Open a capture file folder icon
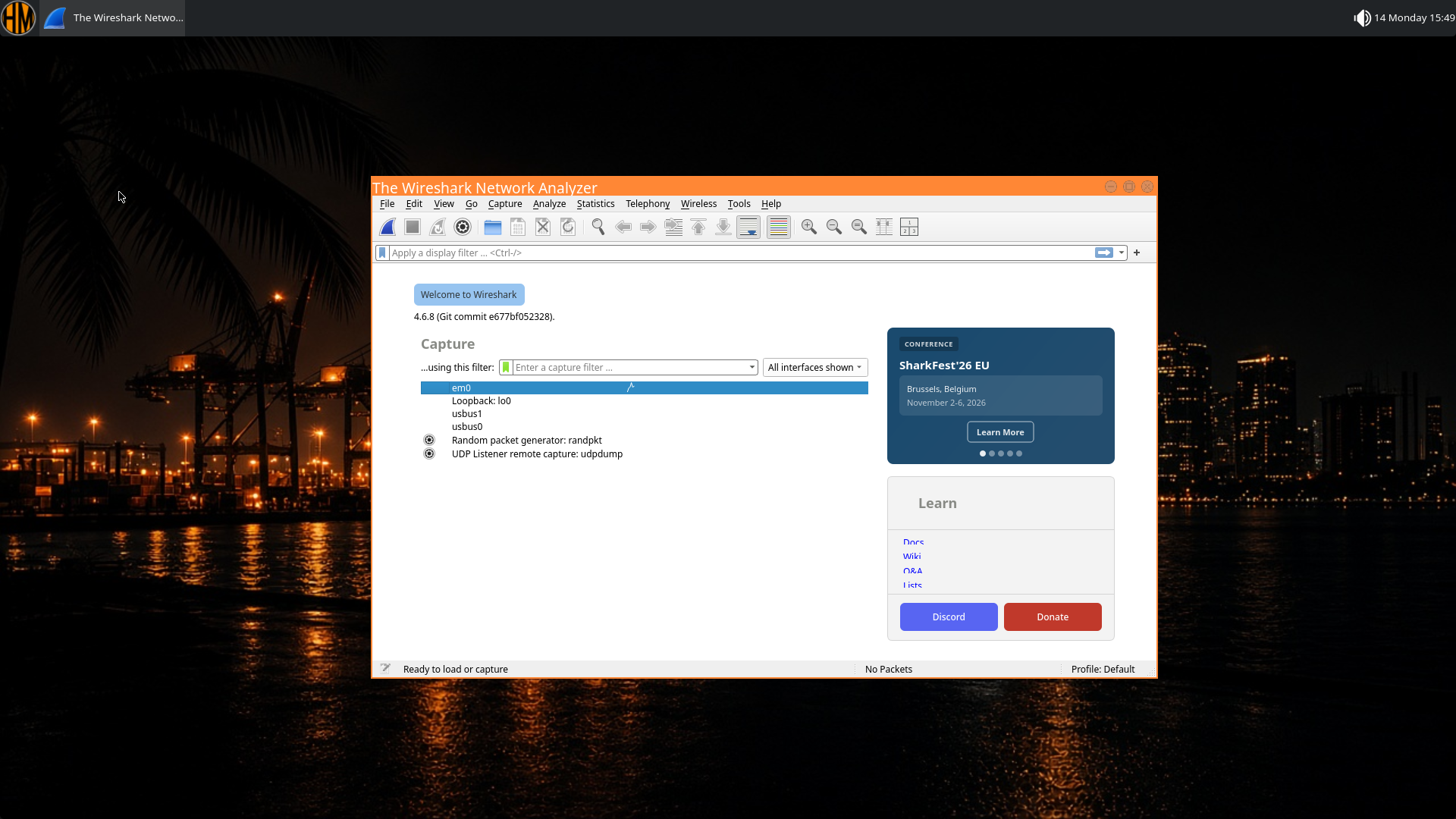Image resolution: width=1456 pixels, height=819 pixels. click(493, 227)
